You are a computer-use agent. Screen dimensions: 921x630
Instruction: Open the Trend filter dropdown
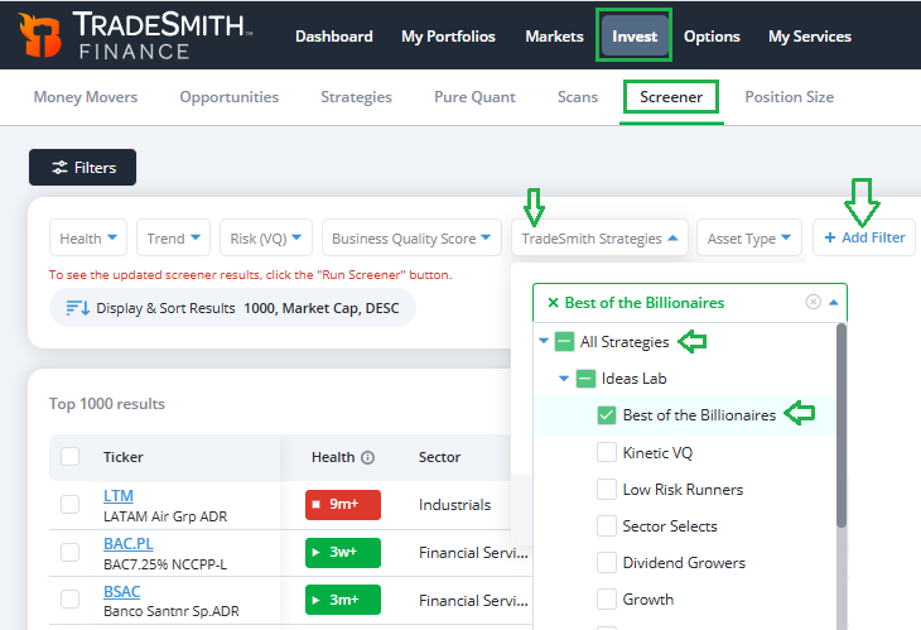pos(173,238)
